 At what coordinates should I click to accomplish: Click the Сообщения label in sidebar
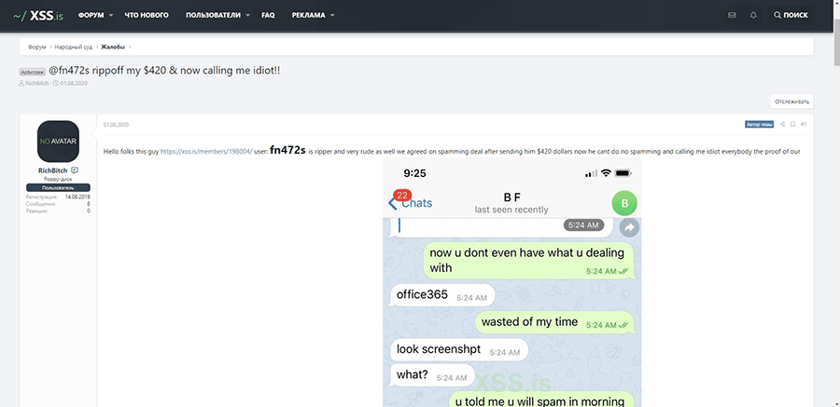tap(39, 204)
